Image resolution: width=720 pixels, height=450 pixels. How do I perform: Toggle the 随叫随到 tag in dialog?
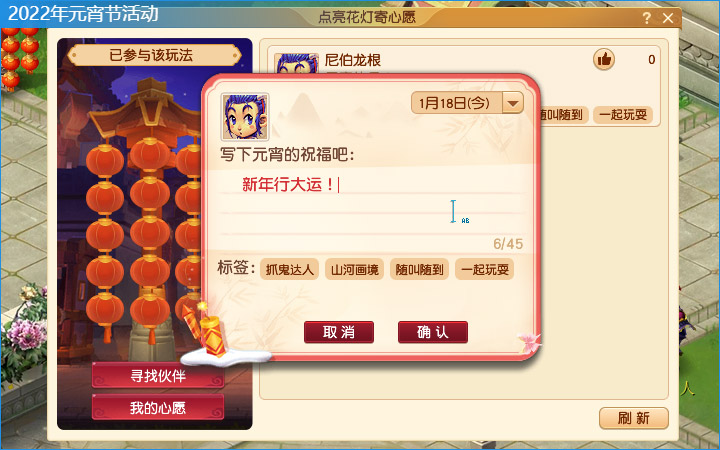click(419, 269)
